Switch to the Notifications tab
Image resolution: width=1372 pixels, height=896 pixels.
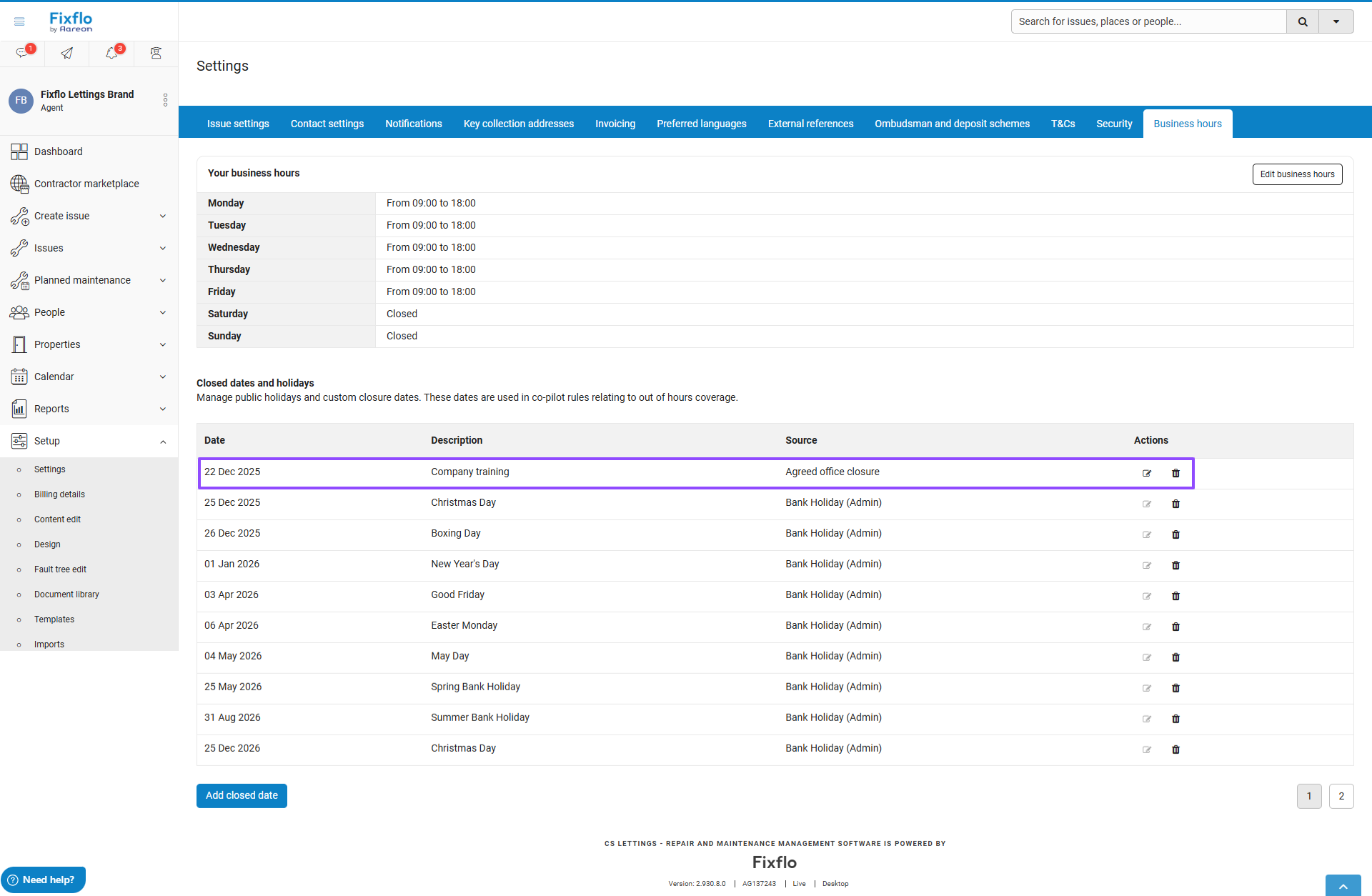413,124
